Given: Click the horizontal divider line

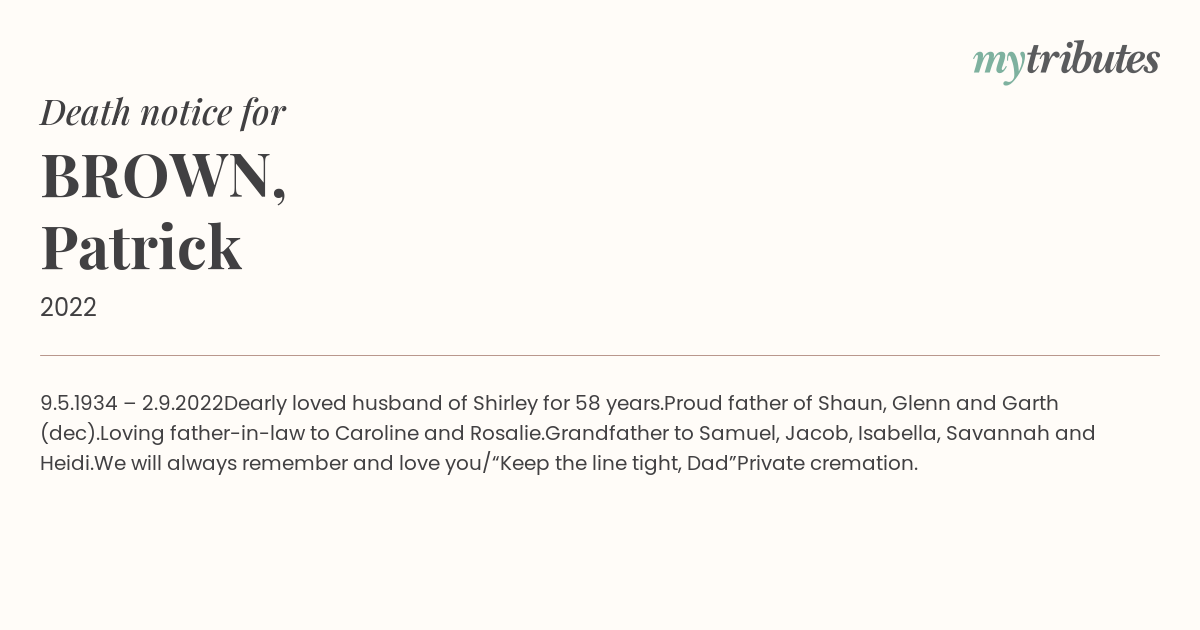Looking at the screenshot, I should [600, 355].
